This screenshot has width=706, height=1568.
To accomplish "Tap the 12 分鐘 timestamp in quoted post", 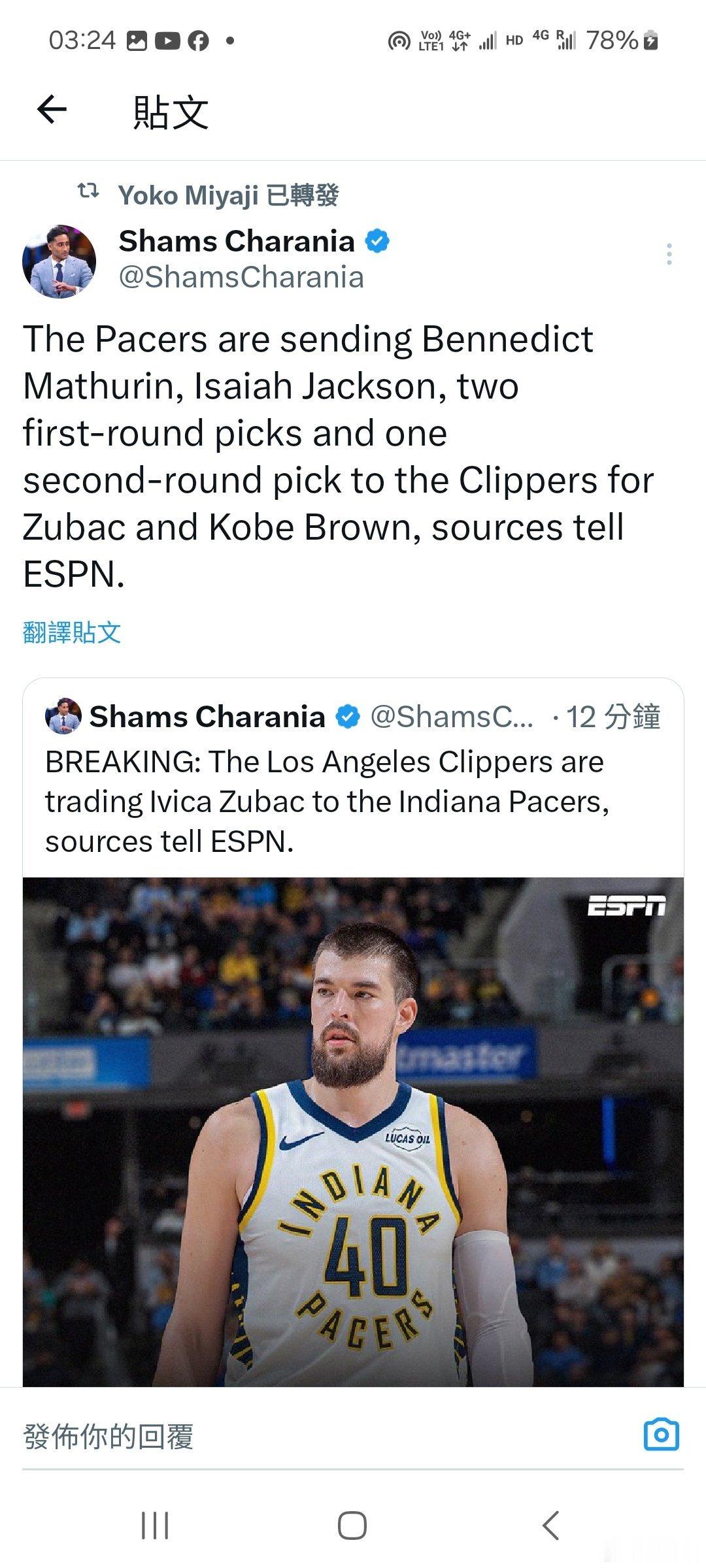I will click(613, 717).
